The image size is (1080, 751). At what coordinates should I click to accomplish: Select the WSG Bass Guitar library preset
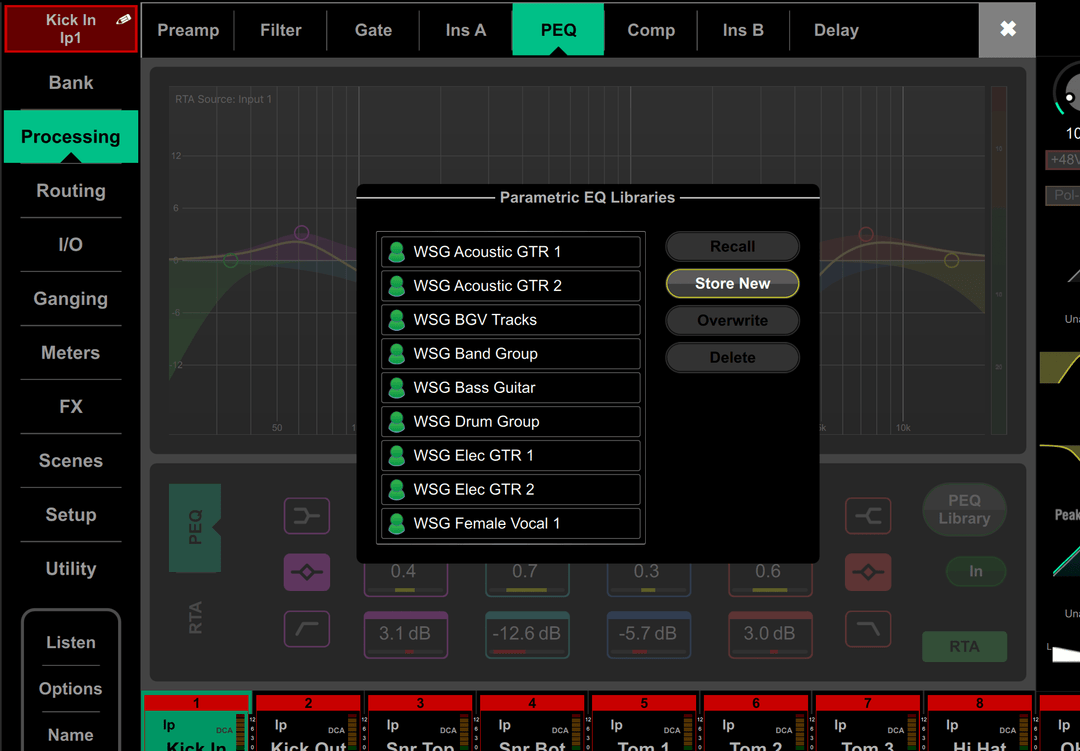pos(511,388)
